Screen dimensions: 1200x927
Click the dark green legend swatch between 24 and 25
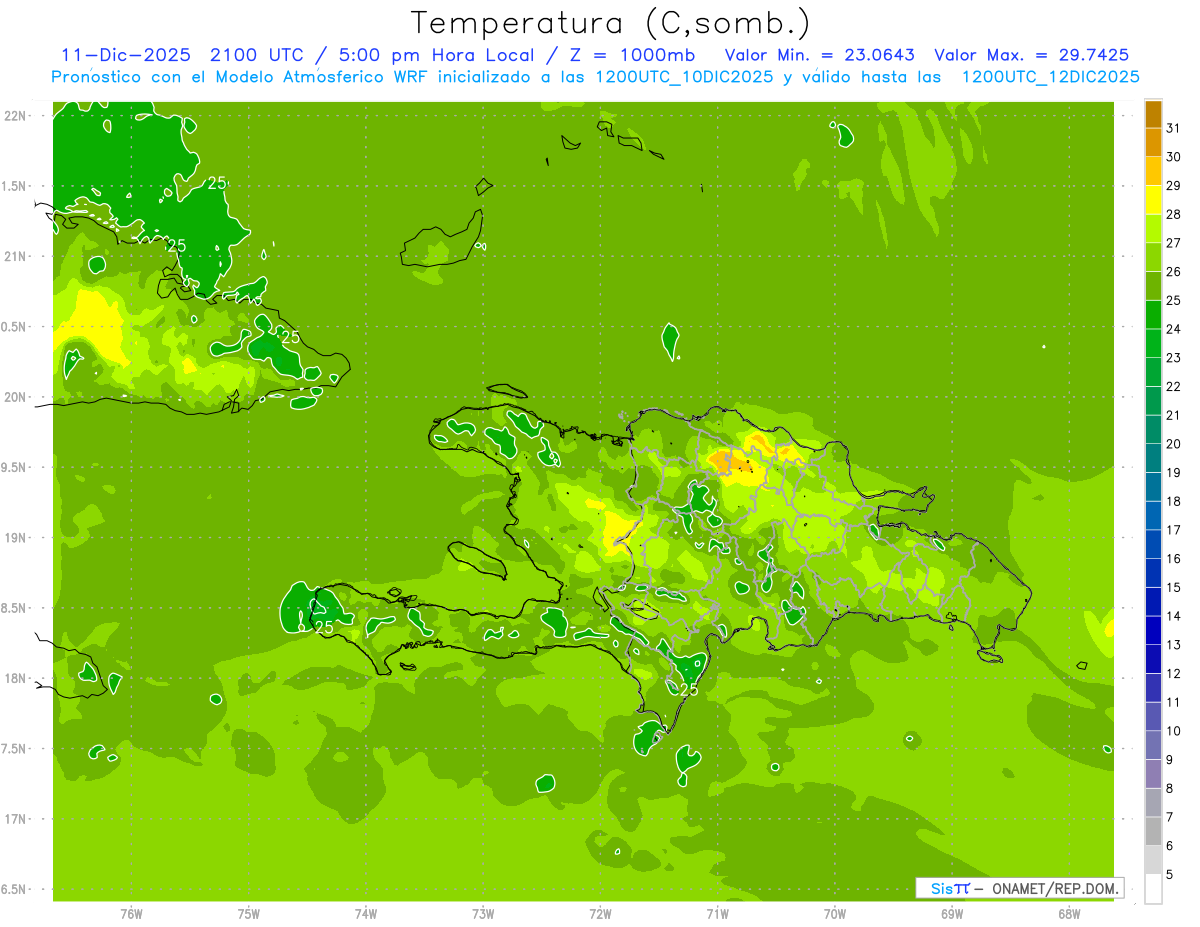tap(1153, 315)
